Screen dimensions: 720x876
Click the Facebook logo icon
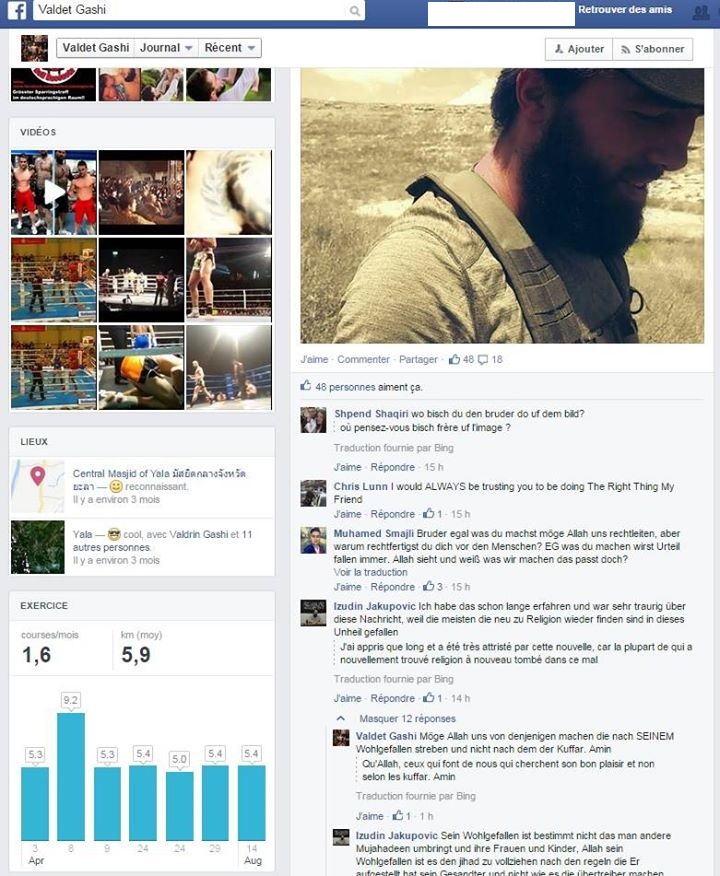pos(17,11)
